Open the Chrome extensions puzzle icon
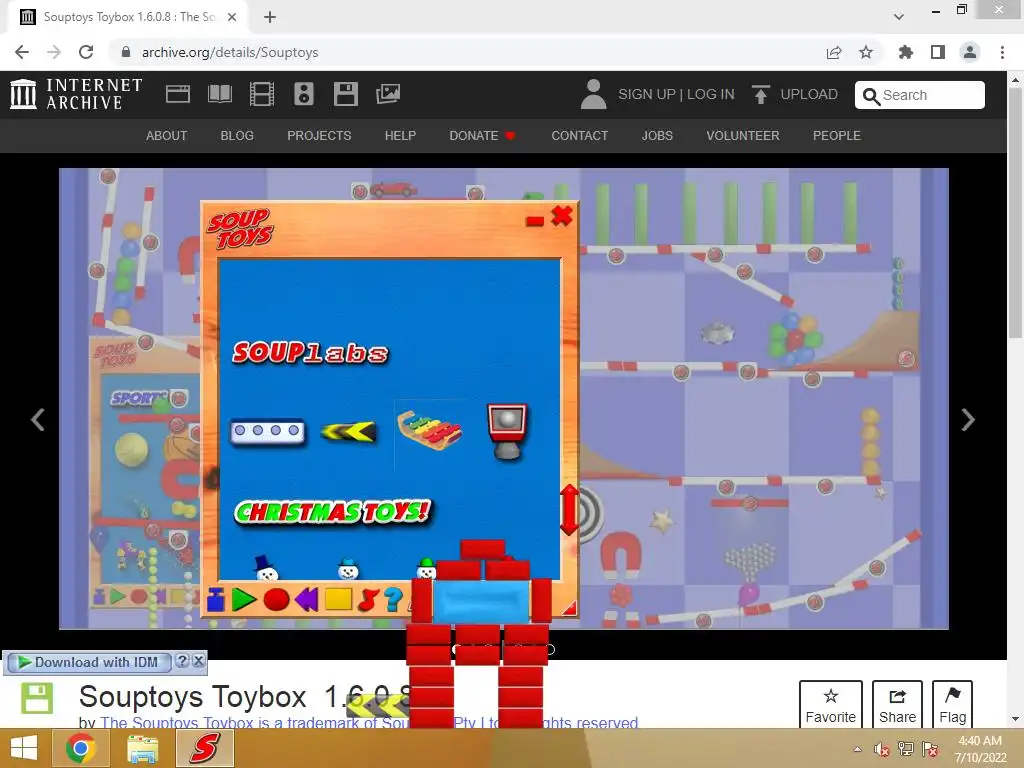The width and height of the screenshot is (1024, 768). pyautogui.click(x=905, y=52)
